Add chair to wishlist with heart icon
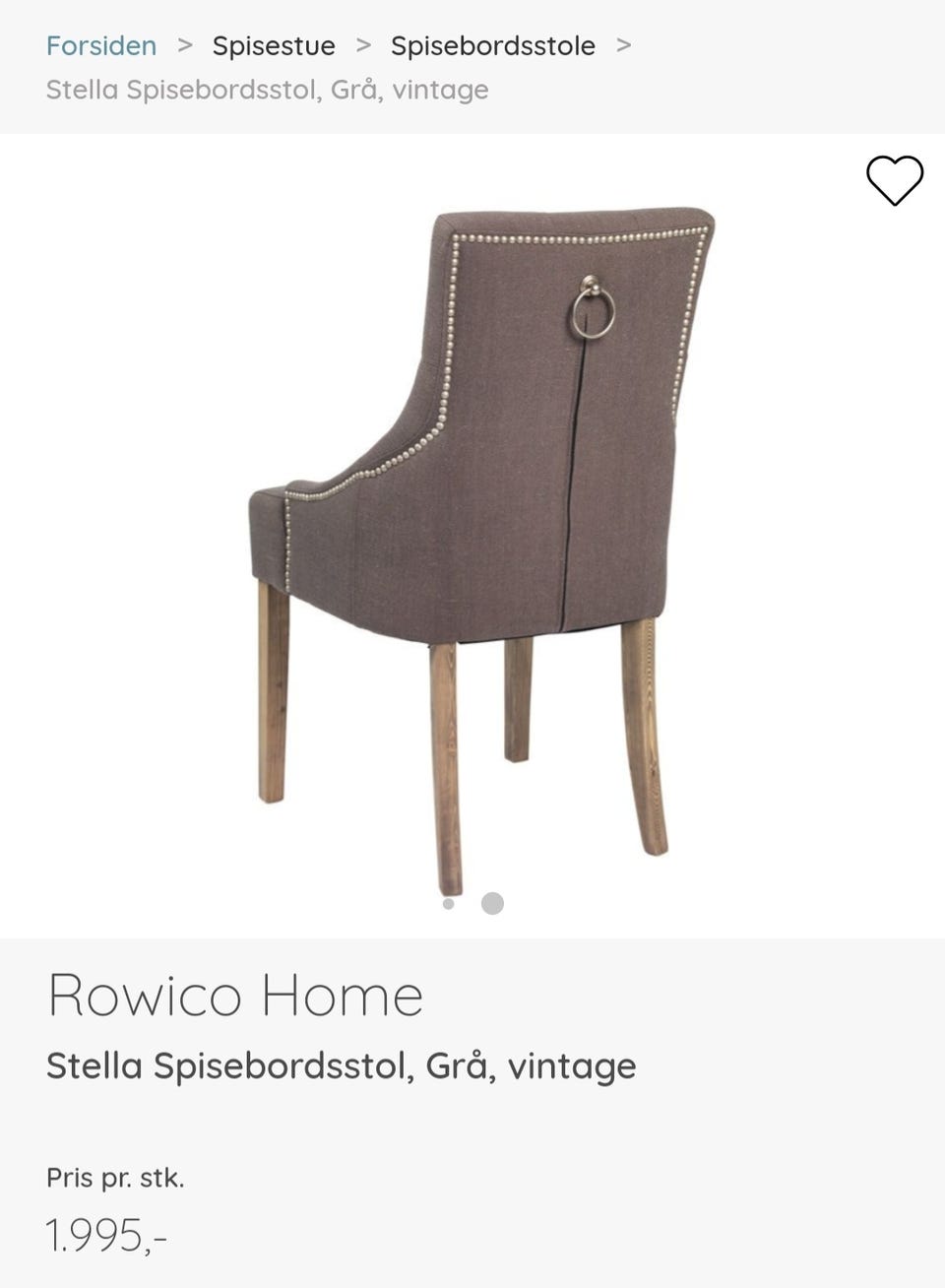This screenshot has width=945, height=1288. (895, 180)
